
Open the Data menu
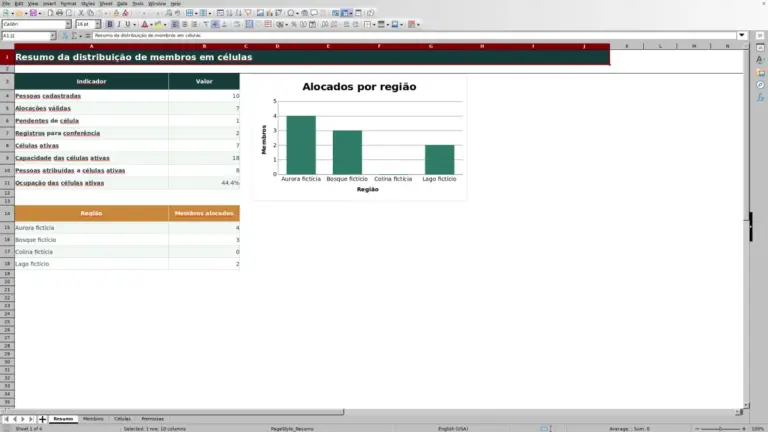pyautogui.click(x=122, y=3)
